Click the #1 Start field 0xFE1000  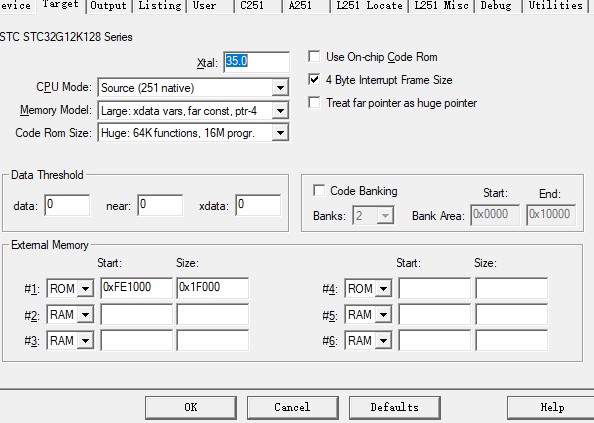click(136, 288)
